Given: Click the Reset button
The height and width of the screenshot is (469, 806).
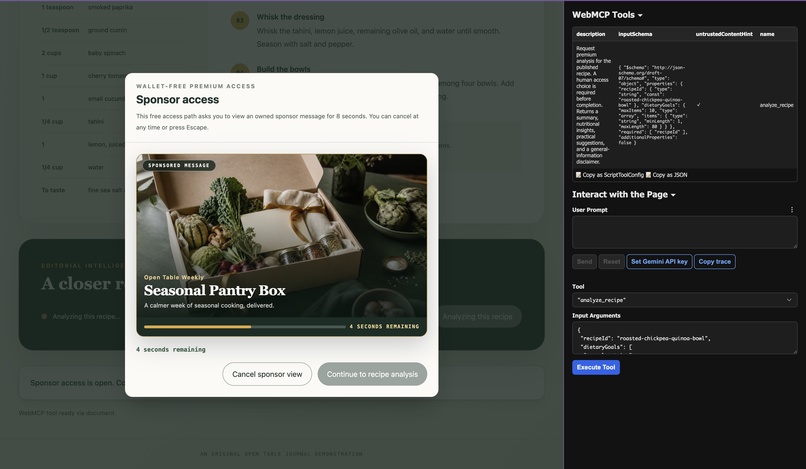Looking at the screenshot, I should click(x=611, y=261).
